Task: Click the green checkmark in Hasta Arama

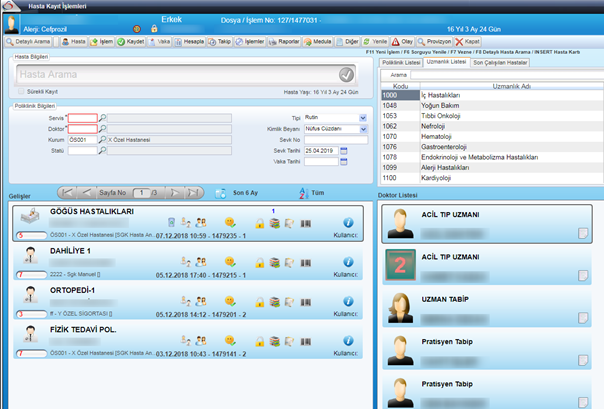Action: 346,75
